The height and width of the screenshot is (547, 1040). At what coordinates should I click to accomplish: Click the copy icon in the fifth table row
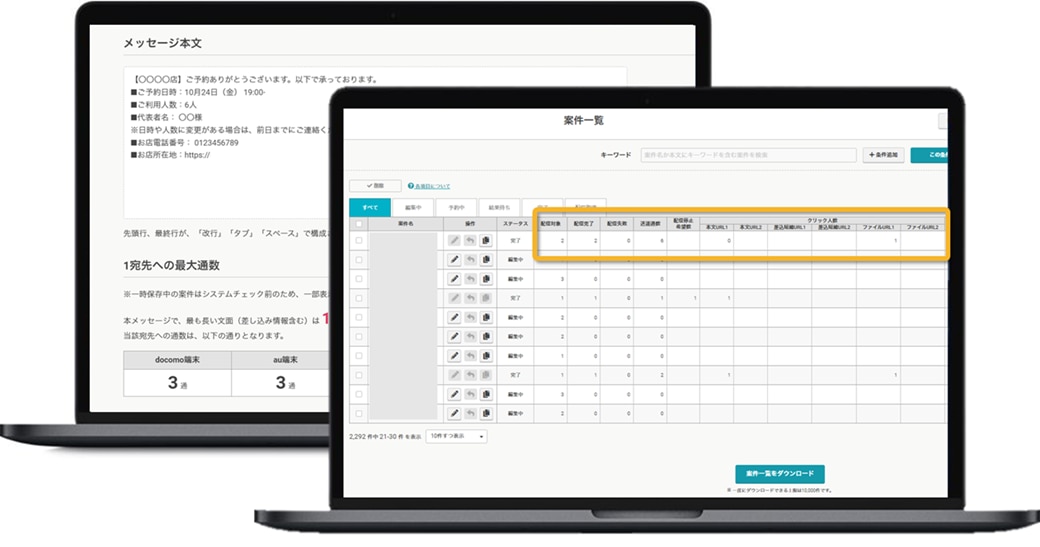click(486, 318)
